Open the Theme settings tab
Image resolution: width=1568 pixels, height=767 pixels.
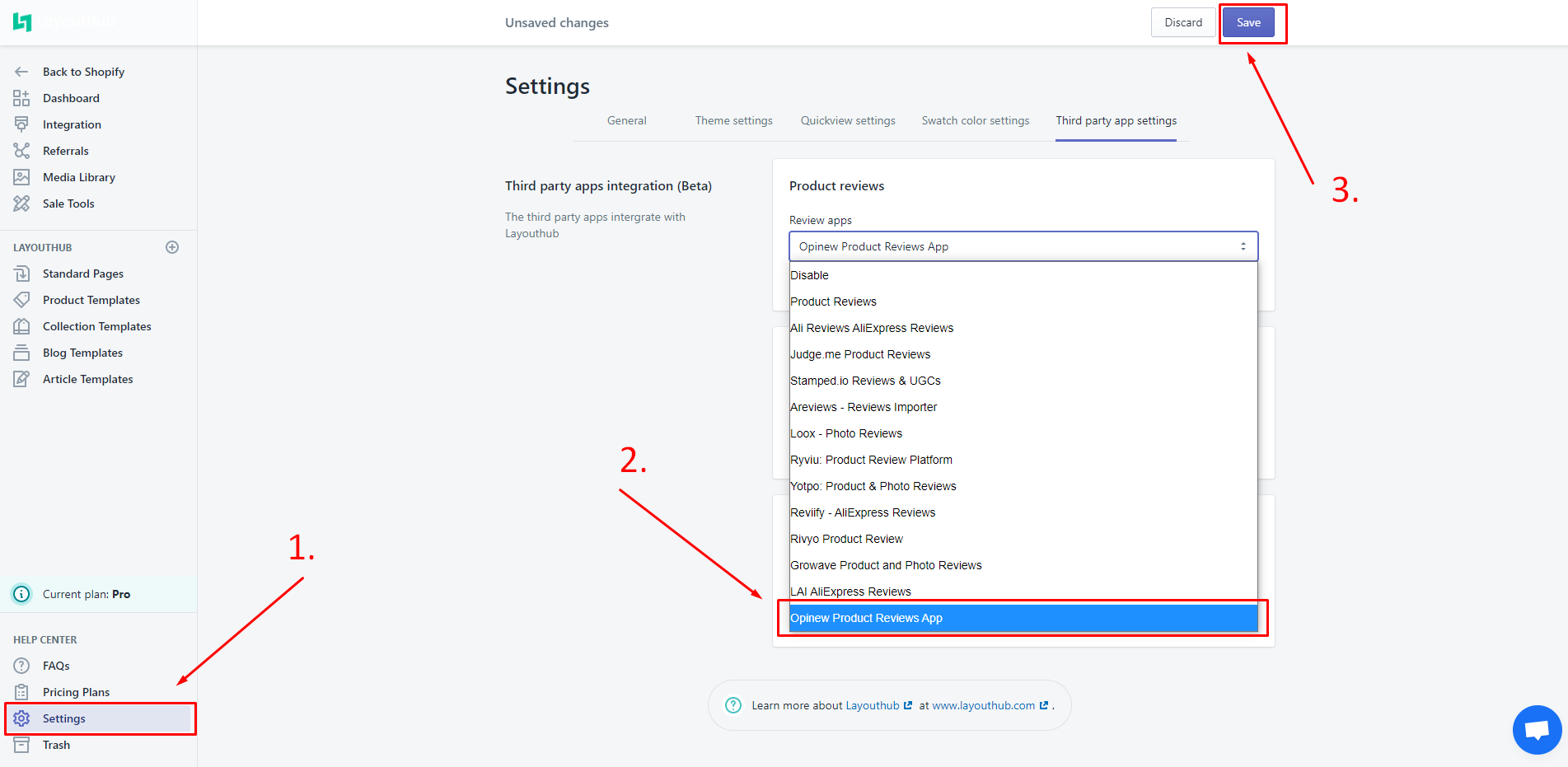click(734, 120)
